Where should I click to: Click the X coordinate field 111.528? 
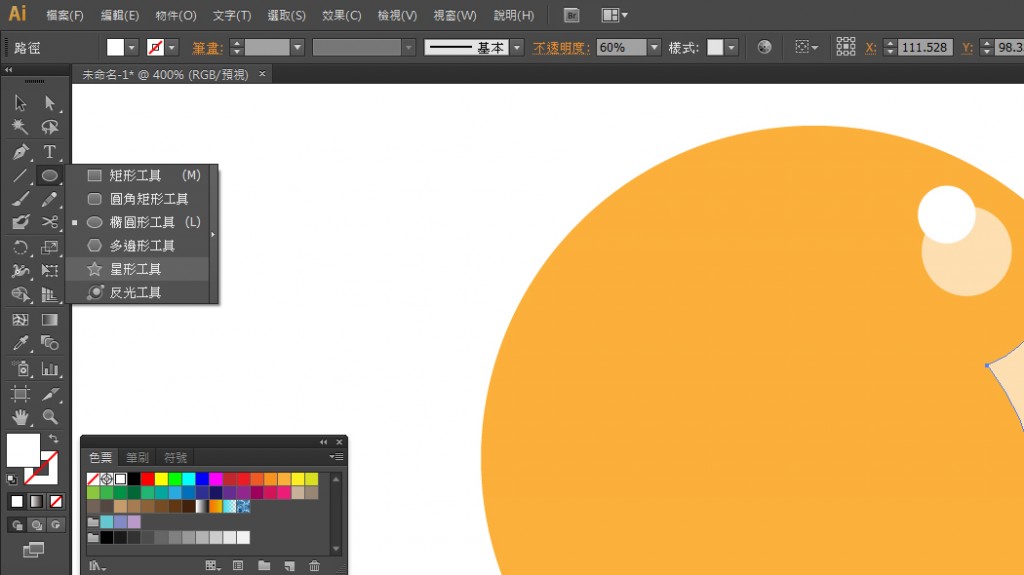pyautogui.click(x=924, y=47)
